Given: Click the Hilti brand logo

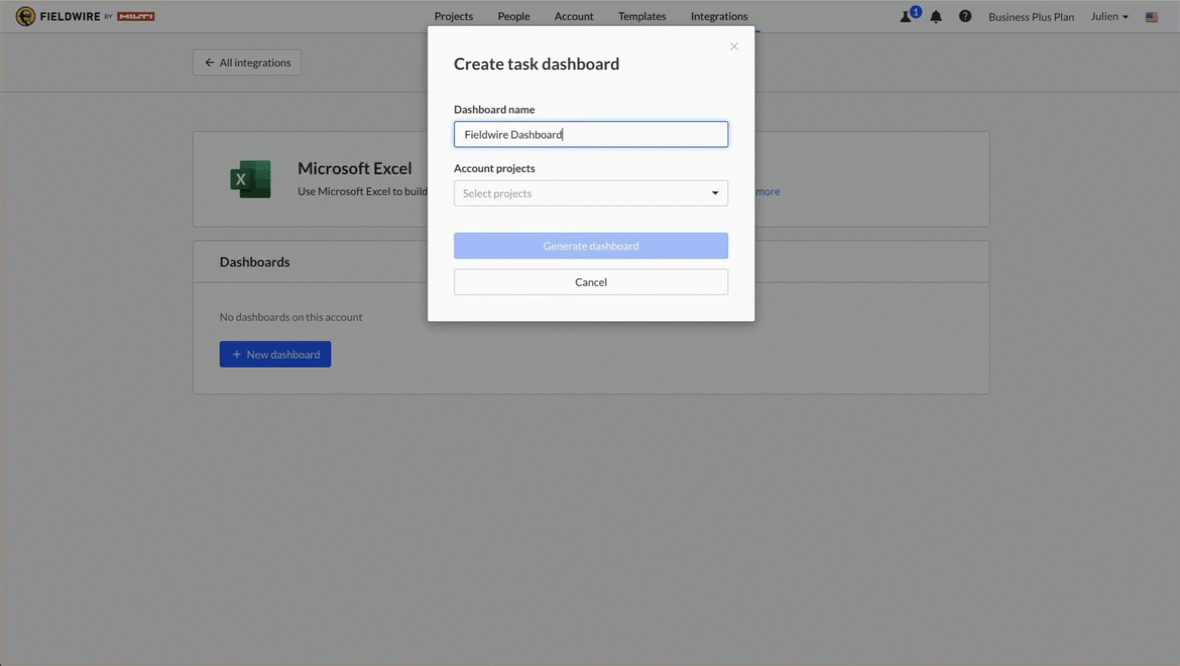Looking at the screenshot, I should click(136, 16).
